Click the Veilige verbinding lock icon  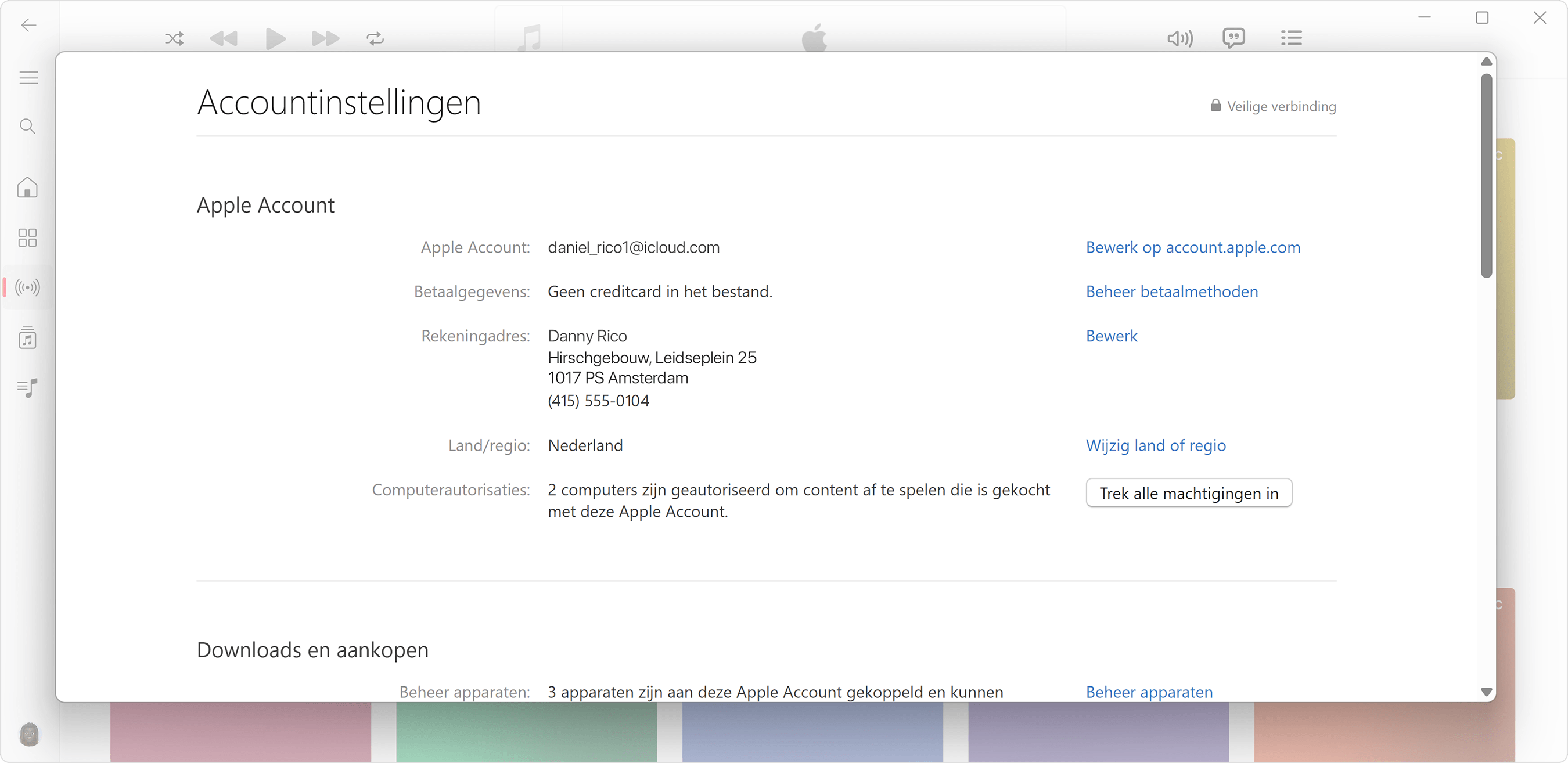(1215, 106)
